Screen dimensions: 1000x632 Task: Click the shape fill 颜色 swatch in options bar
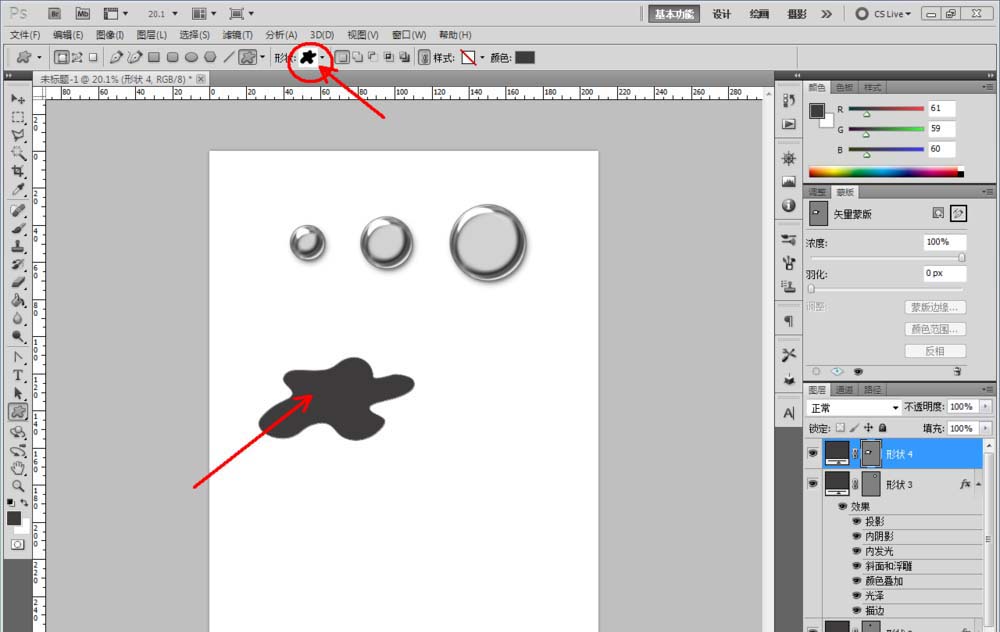525,57
